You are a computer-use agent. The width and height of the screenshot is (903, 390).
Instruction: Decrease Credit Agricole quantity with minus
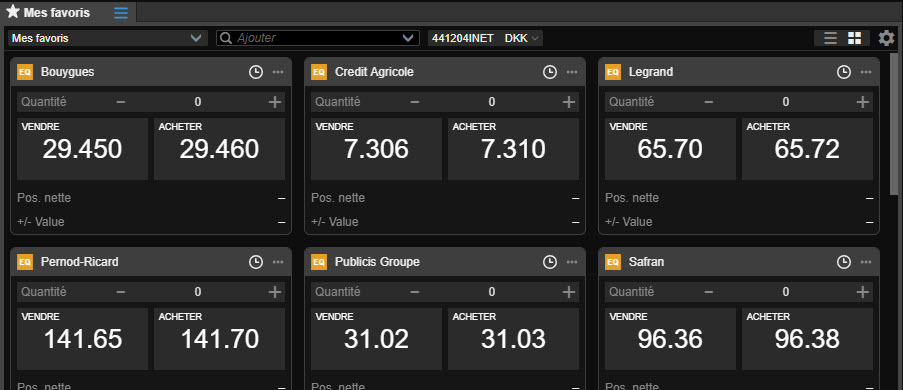(x=415, y=102)
